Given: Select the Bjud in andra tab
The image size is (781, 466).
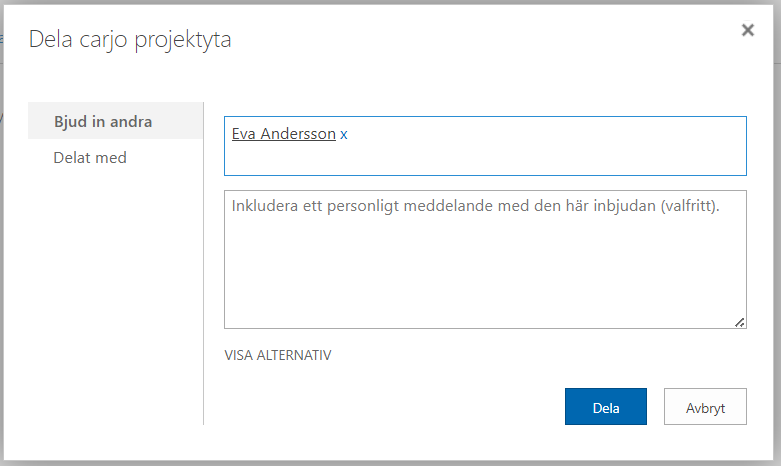Looking at the screenshot, I should [x=104, y=122].
